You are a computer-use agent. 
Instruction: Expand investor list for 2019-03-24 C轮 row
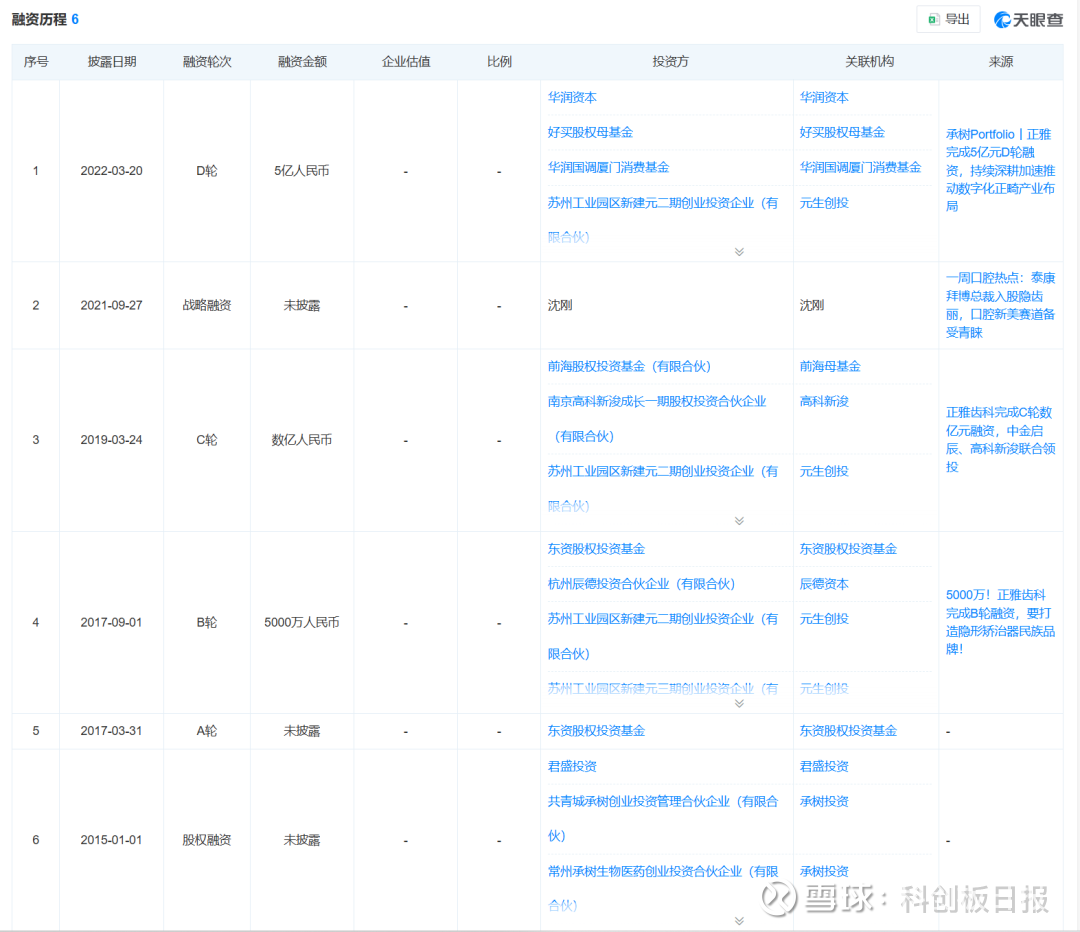(739, 521)
